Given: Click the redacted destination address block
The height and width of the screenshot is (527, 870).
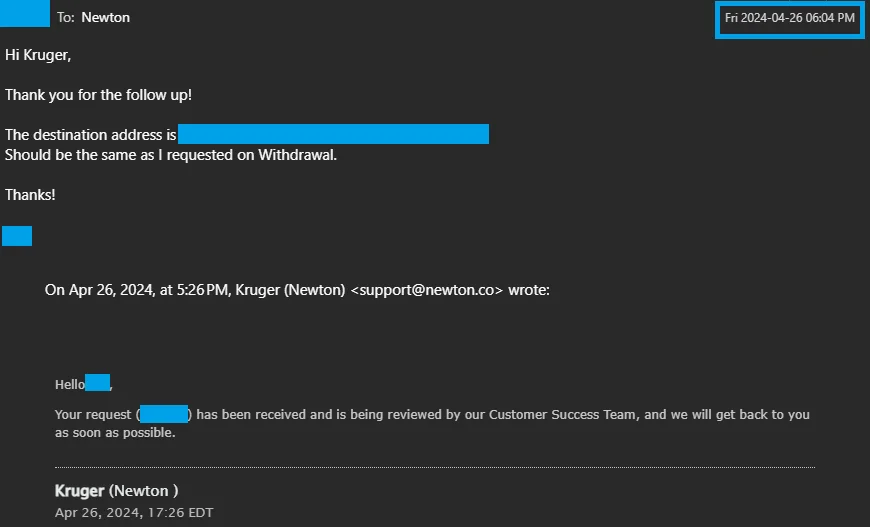Looking at the screenshot, I should [x=333, y=135].
